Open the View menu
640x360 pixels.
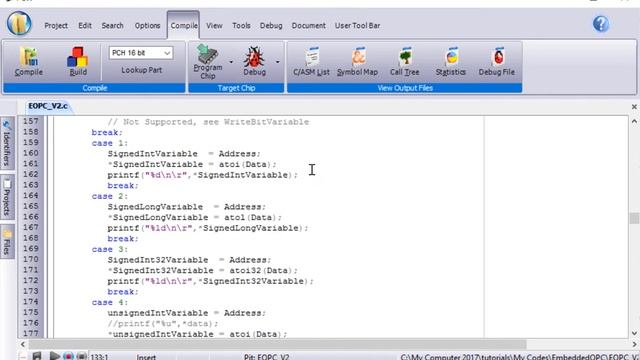pyautogui.click(x=214, y=25)
